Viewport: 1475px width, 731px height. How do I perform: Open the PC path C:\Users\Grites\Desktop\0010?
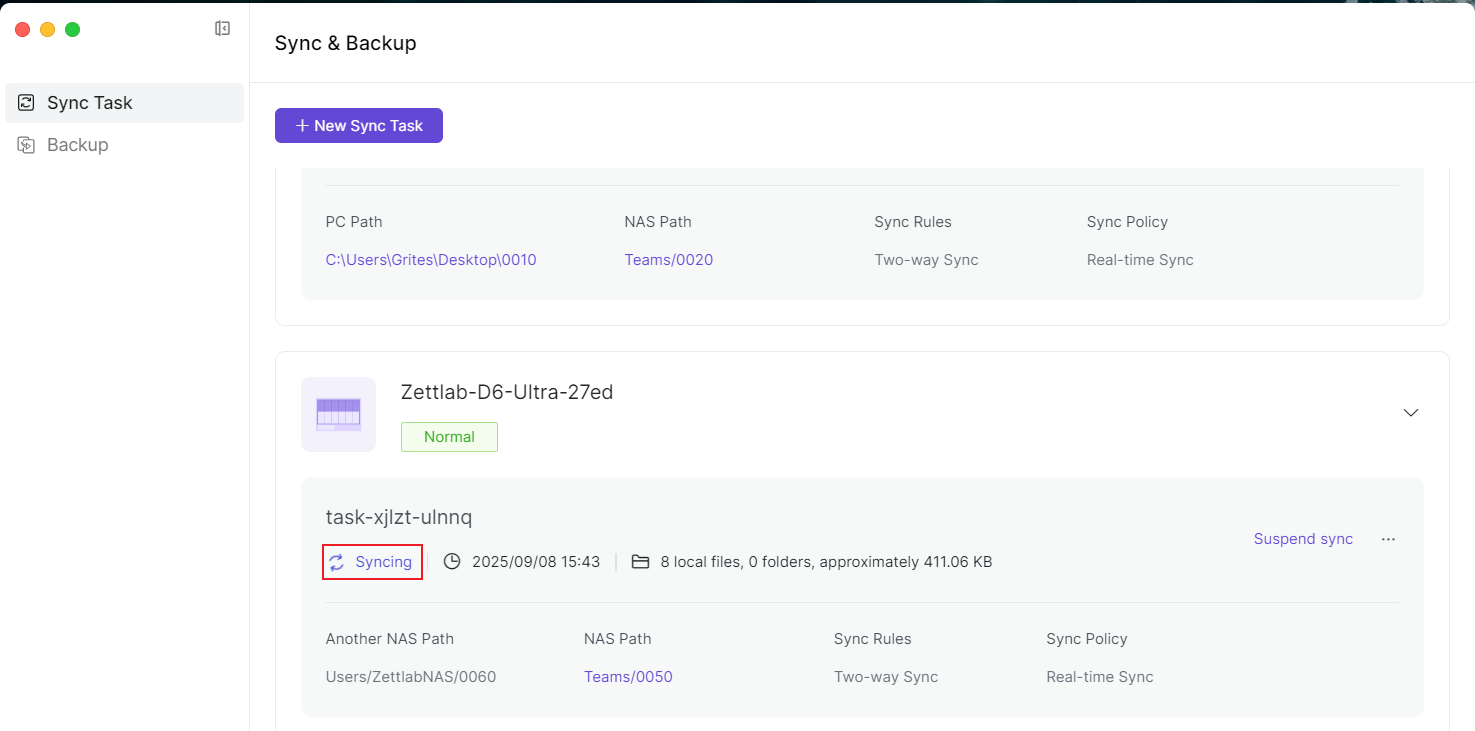431,260
